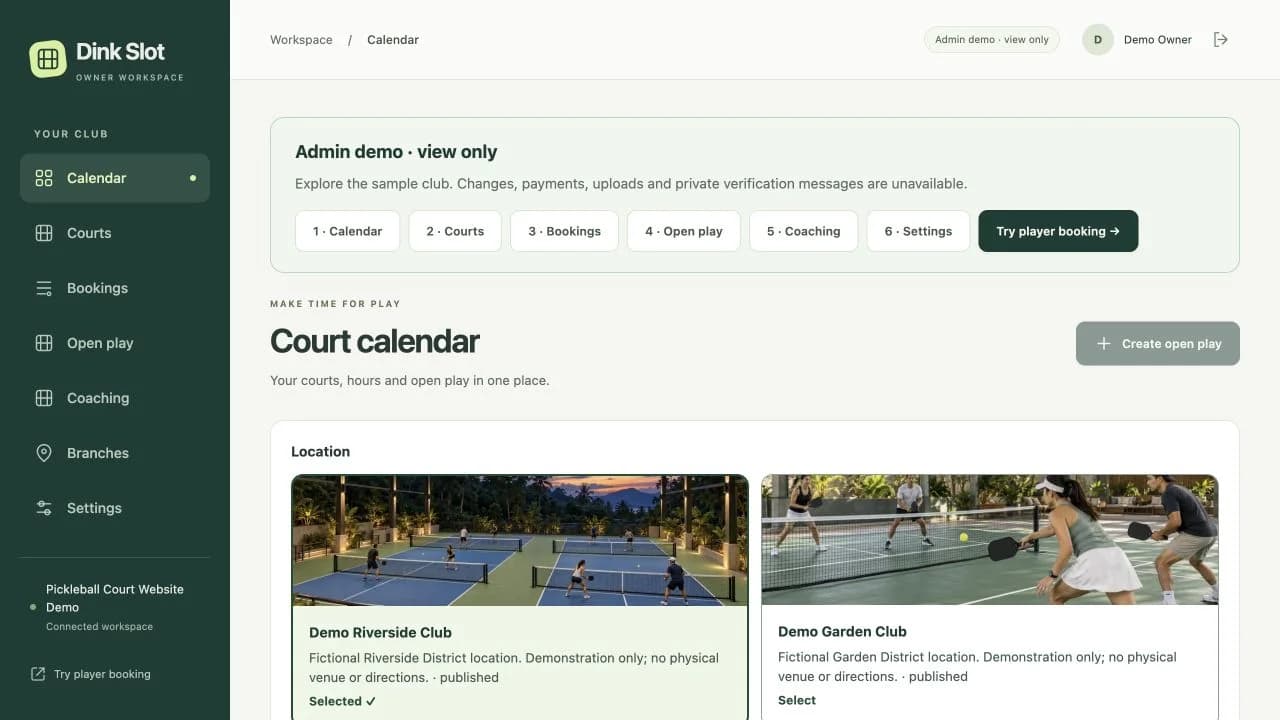
Task: Click the Open play icon in sidebar
Action: (x=44, y=343)
